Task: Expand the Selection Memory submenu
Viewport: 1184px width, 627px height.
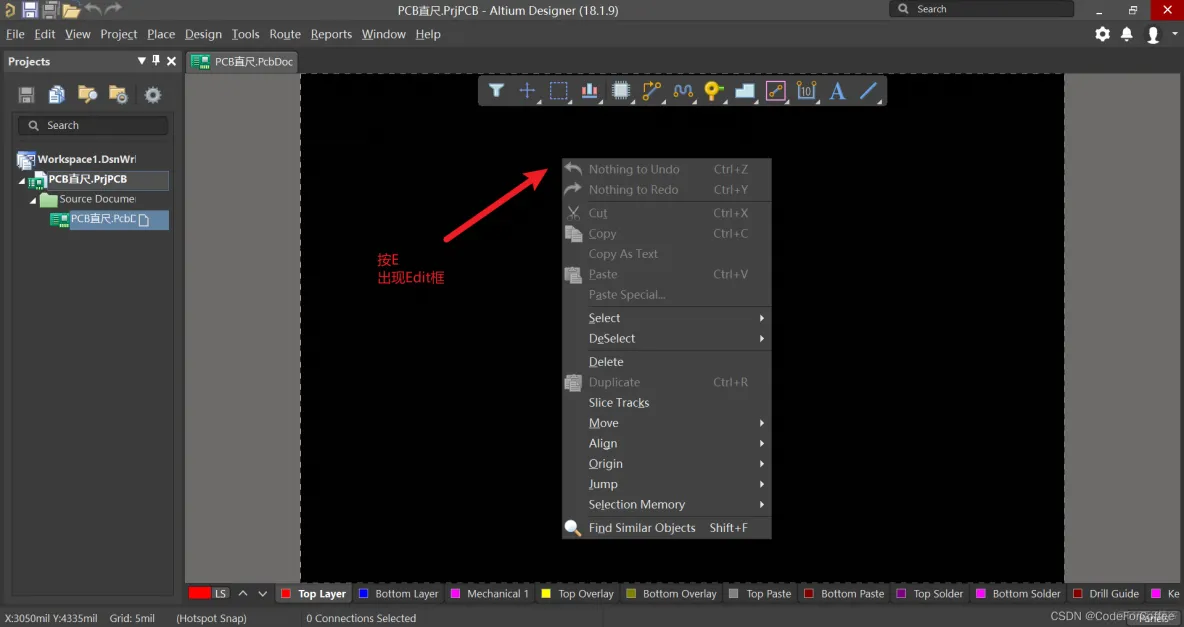Action: click(x=667, y=505)
